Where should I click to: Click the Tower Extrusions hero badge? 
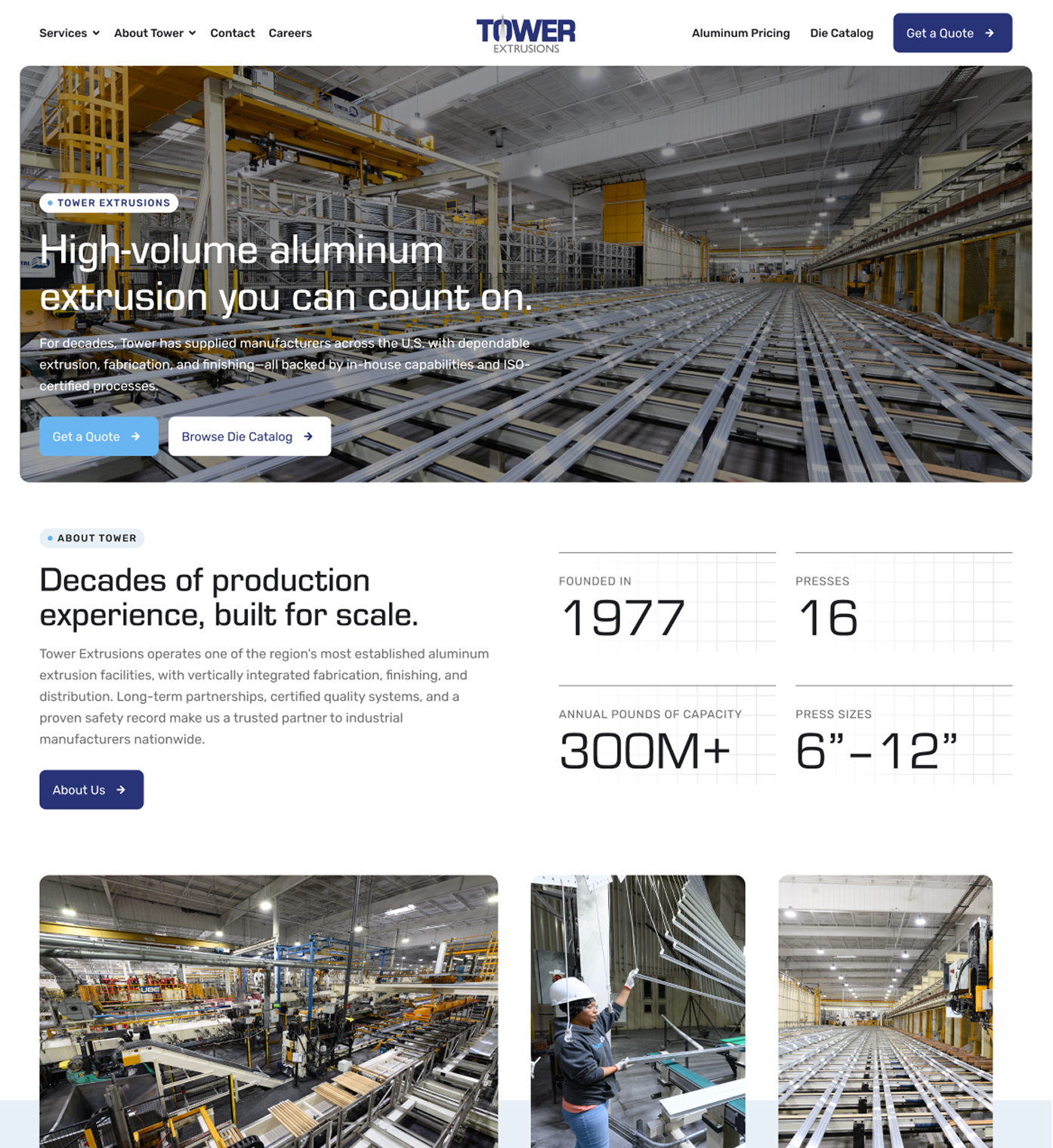coord(109,203)
